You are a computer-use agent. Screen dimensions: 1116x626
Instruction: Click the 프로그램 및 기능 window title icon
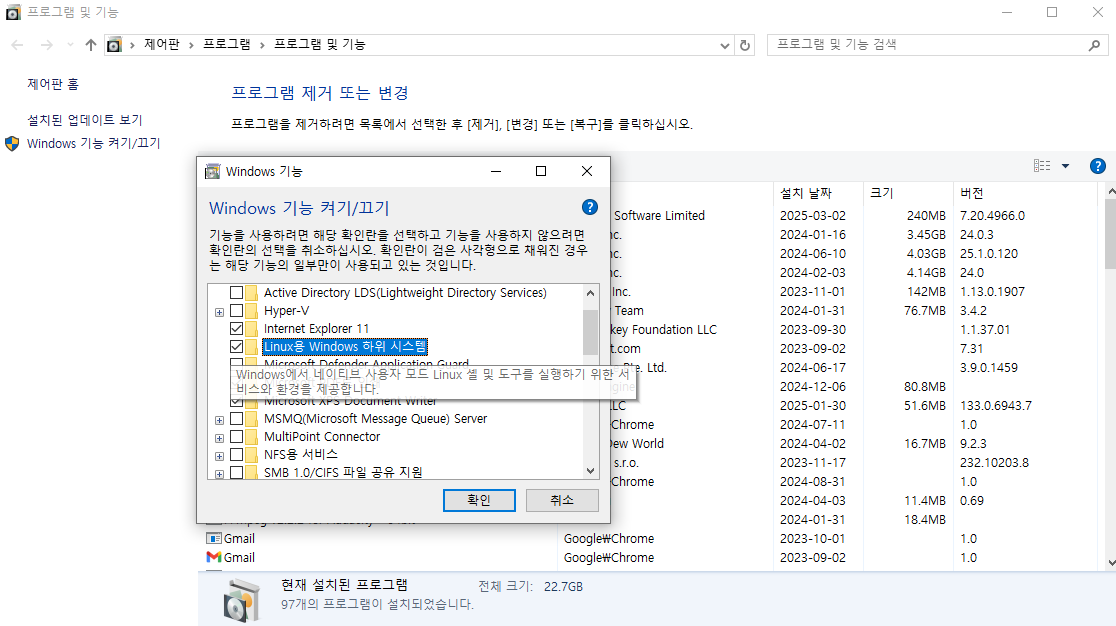(13, 12)
